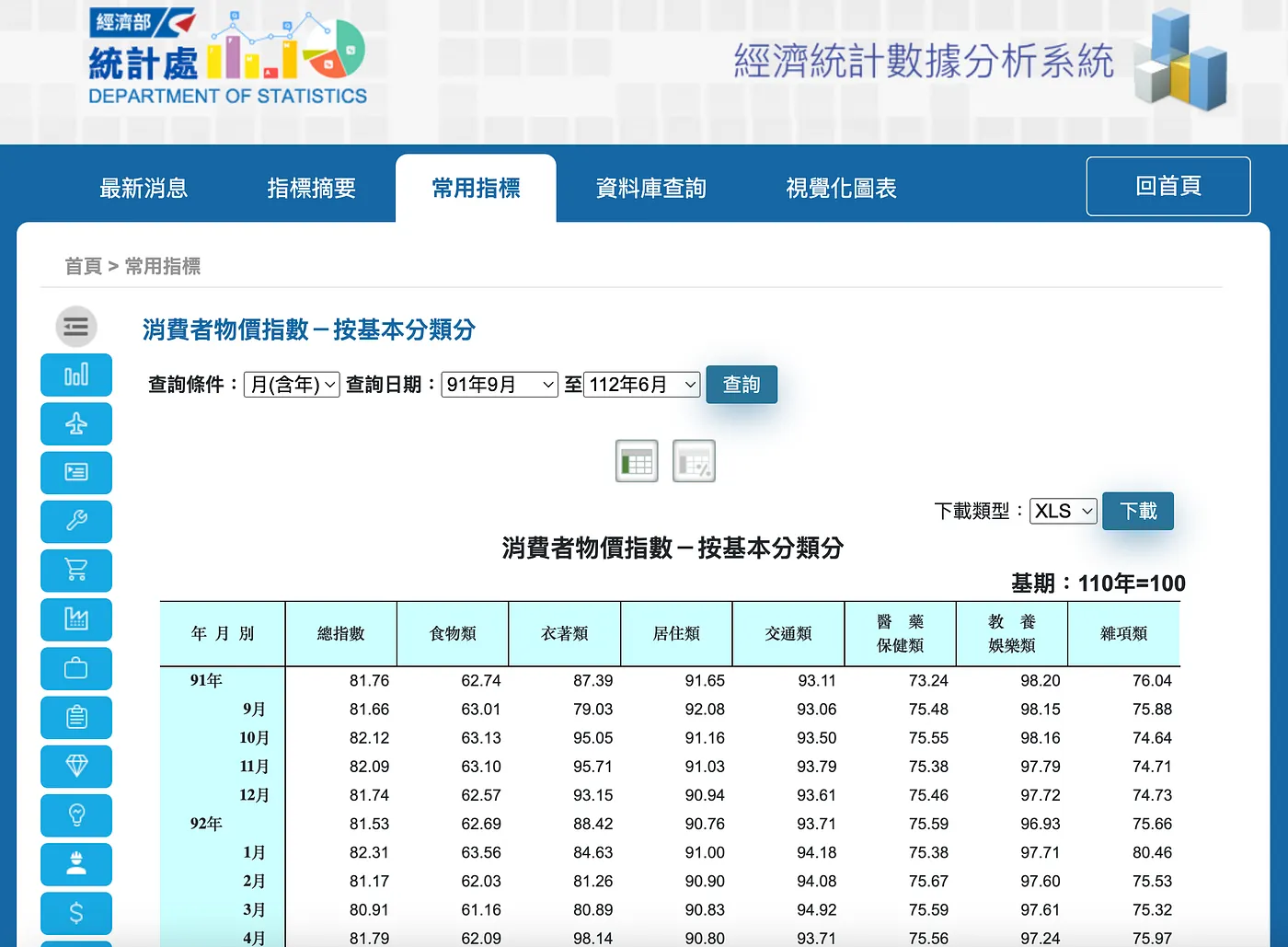This screenshot has width=1288, height=947.
Task: Open the 月(含年) query condition dropdown
Action: point(292,385)
